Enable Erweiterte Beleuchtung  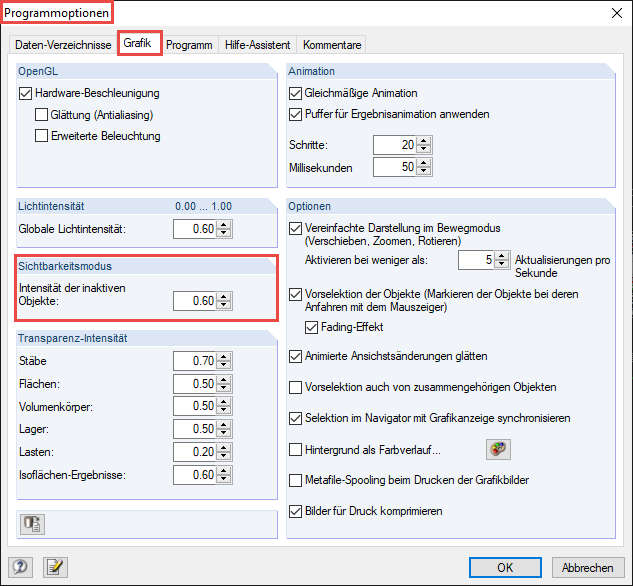[x=41, y=136]
